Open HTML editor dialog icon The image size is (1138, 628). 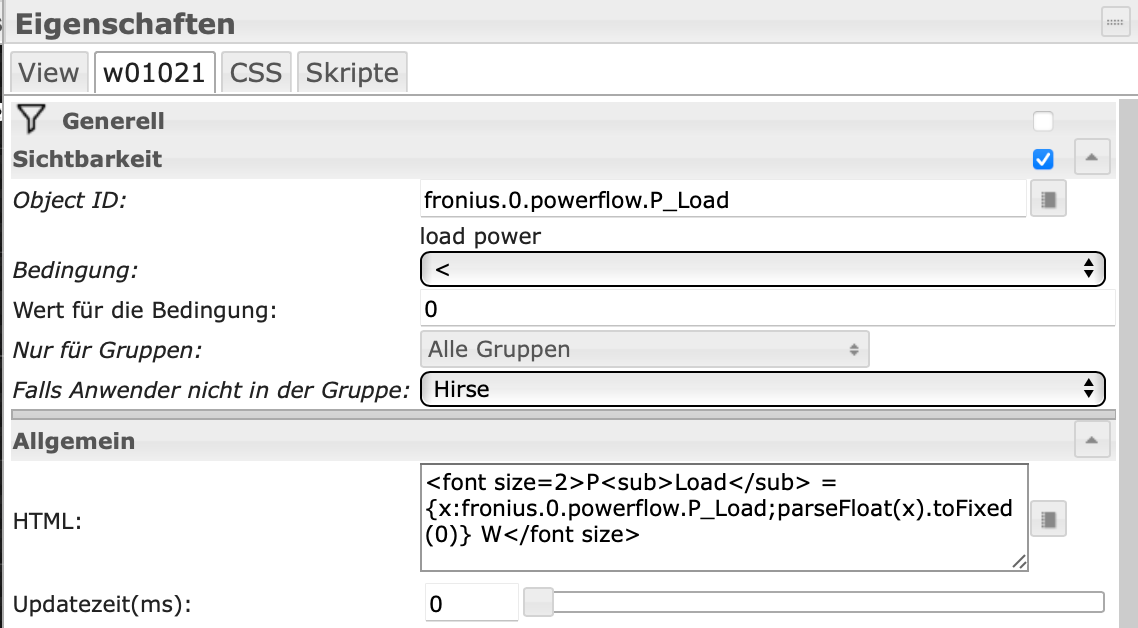(1048, 518)
